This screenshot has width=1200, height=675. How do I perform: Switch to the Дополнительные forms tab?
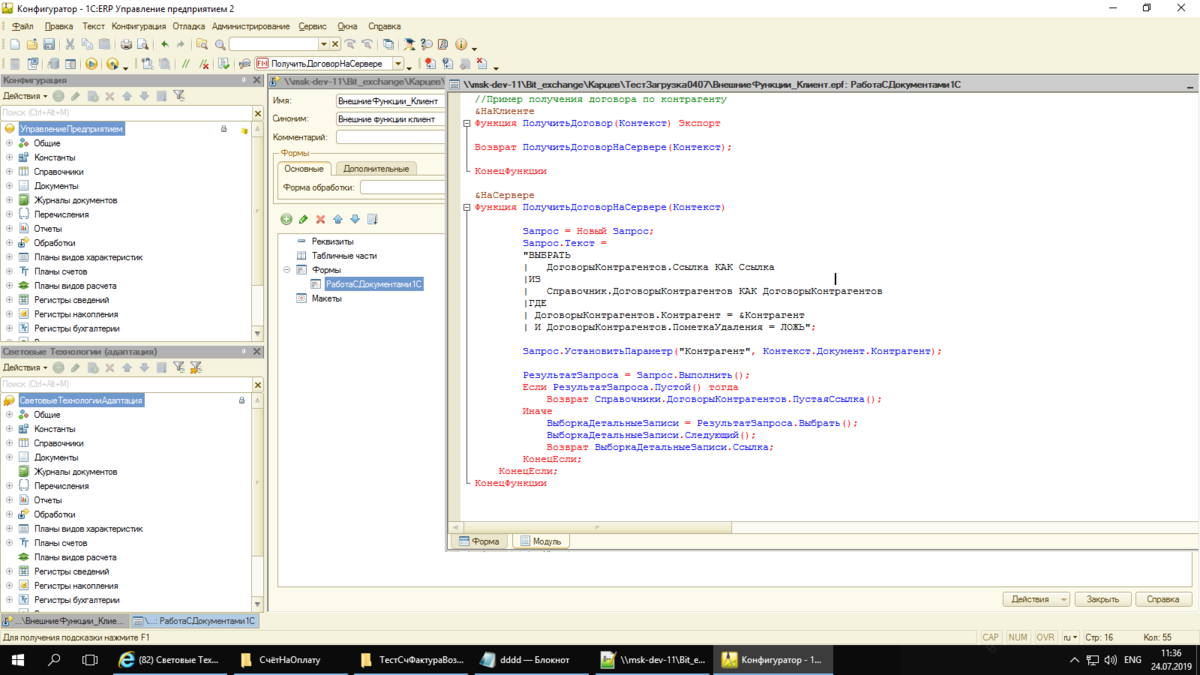click(376, 169)
